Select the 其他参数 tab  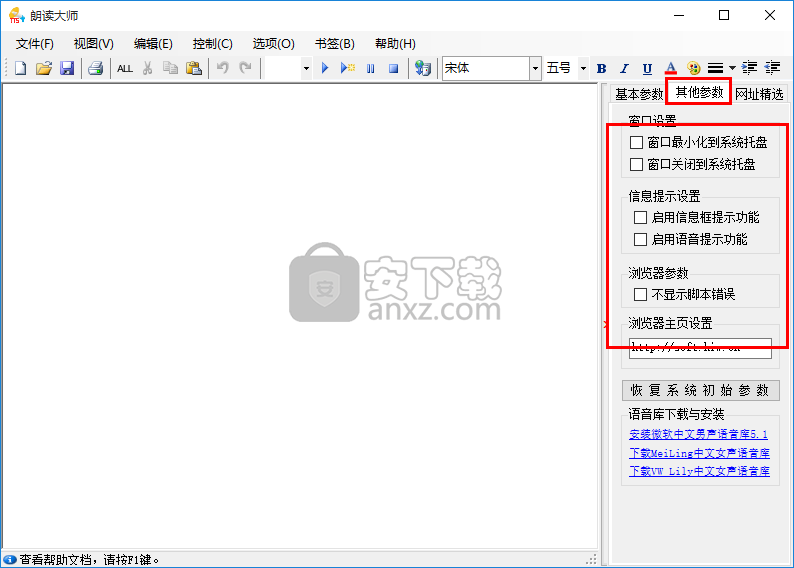point(699,92)
